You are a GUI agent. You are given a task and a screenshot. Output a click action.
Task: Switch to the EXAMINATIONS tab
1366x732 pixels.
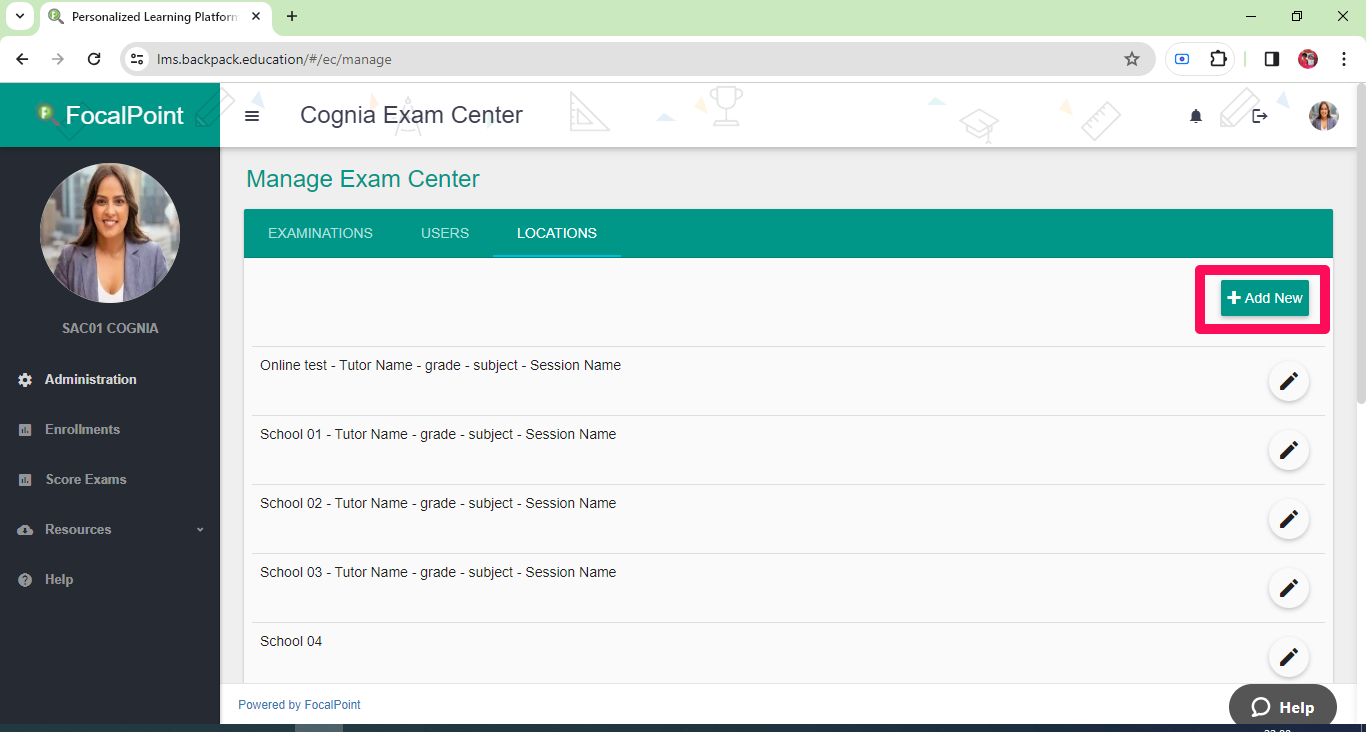coord(320,233)
